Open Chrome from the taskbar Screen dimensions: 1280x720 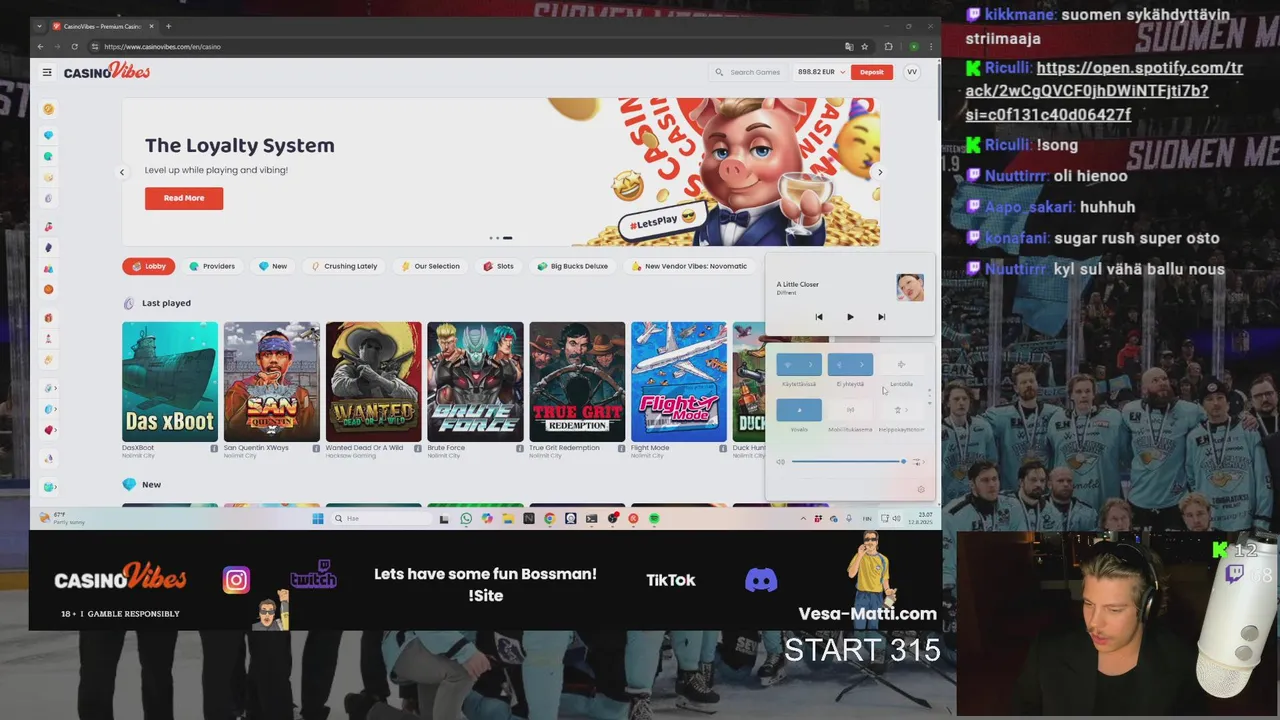point(549,518)
